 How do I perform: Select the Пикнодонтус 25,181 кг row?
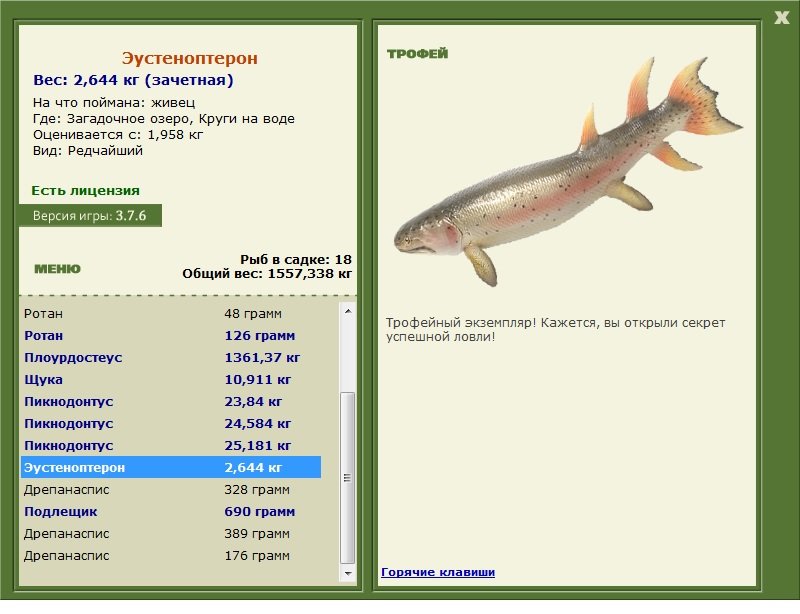[x=171, y=446]
